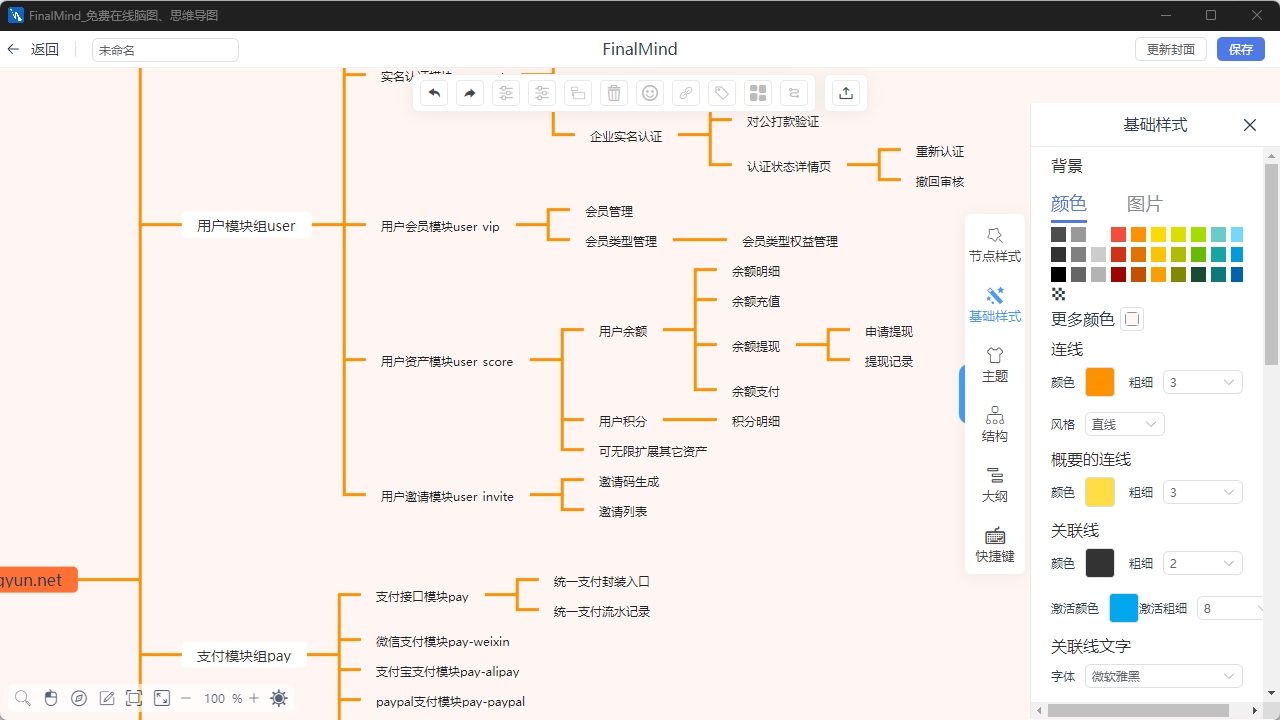Switch to the 大纲 outline view
The height and width of the screenshot is (720, 1280).
click(x=994, y=484)
